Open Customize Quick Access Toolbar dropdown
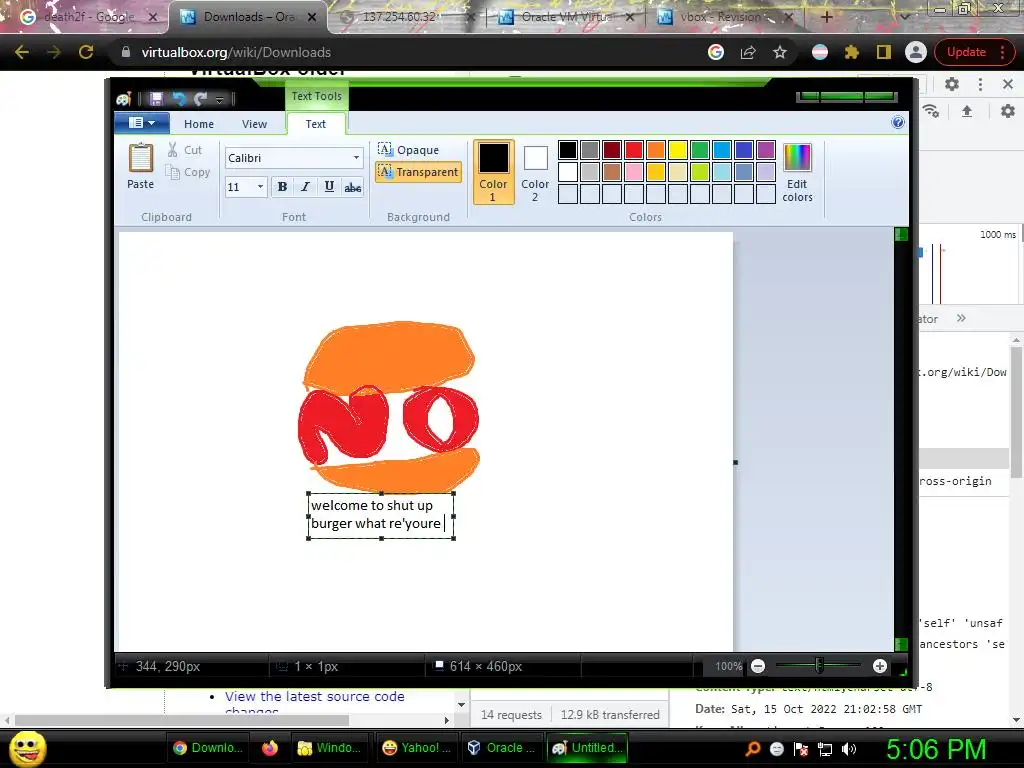Image resolution: width=1024 pixels, height=768 pixels. coord(219,99)
